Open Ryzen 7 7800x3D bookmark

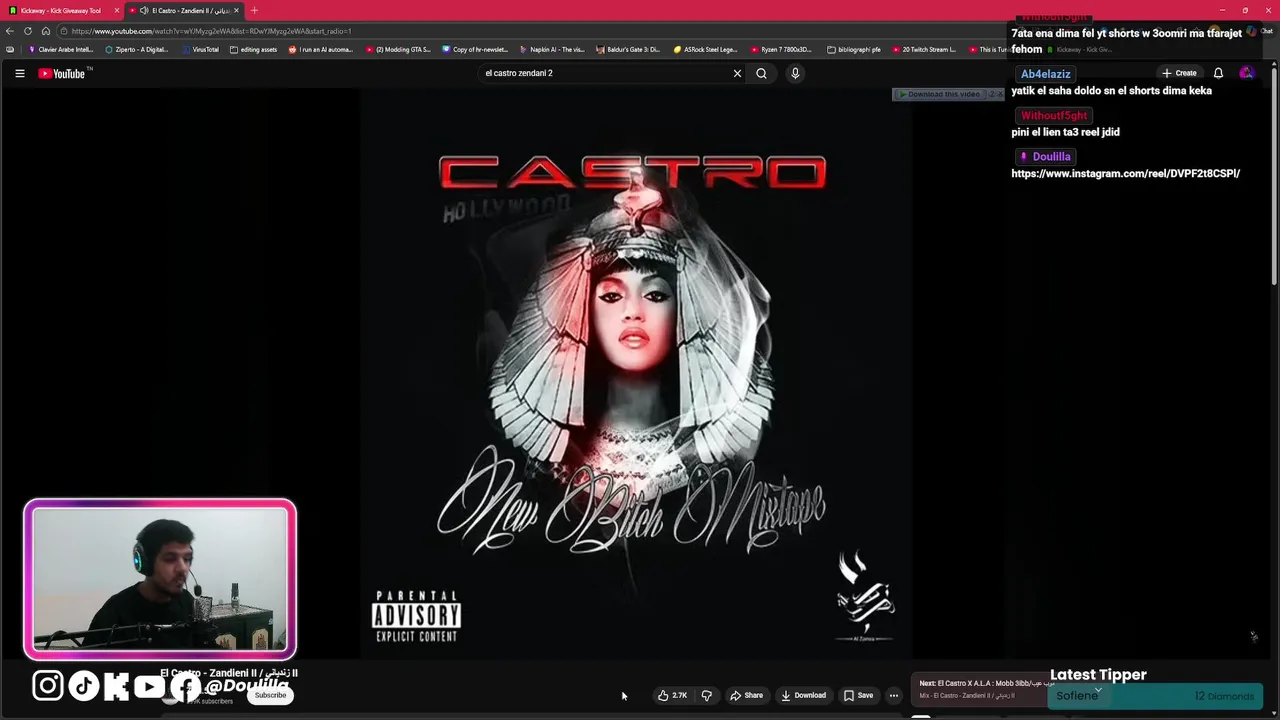(783, 49)
